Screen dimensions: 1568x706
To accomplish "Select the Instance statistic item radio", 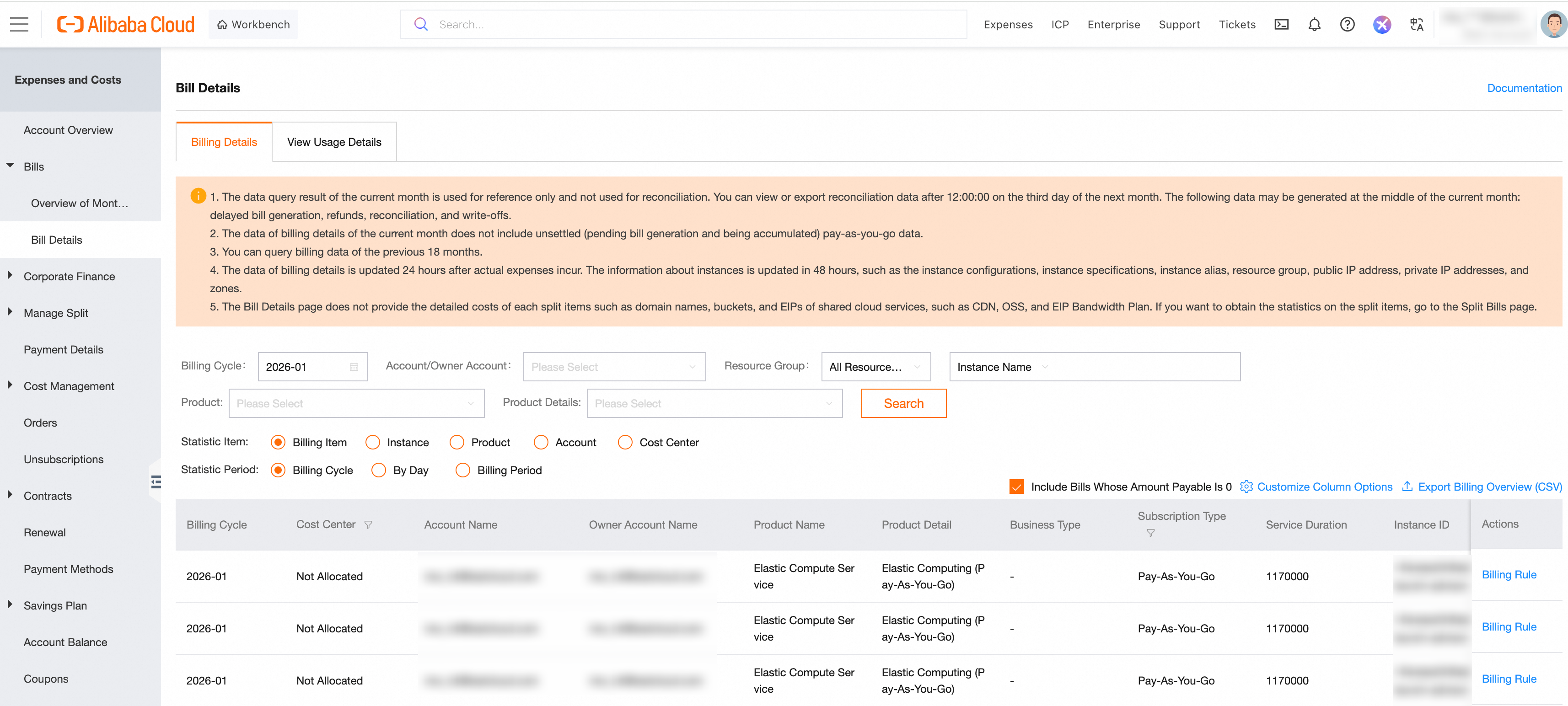I will (372, 443).
